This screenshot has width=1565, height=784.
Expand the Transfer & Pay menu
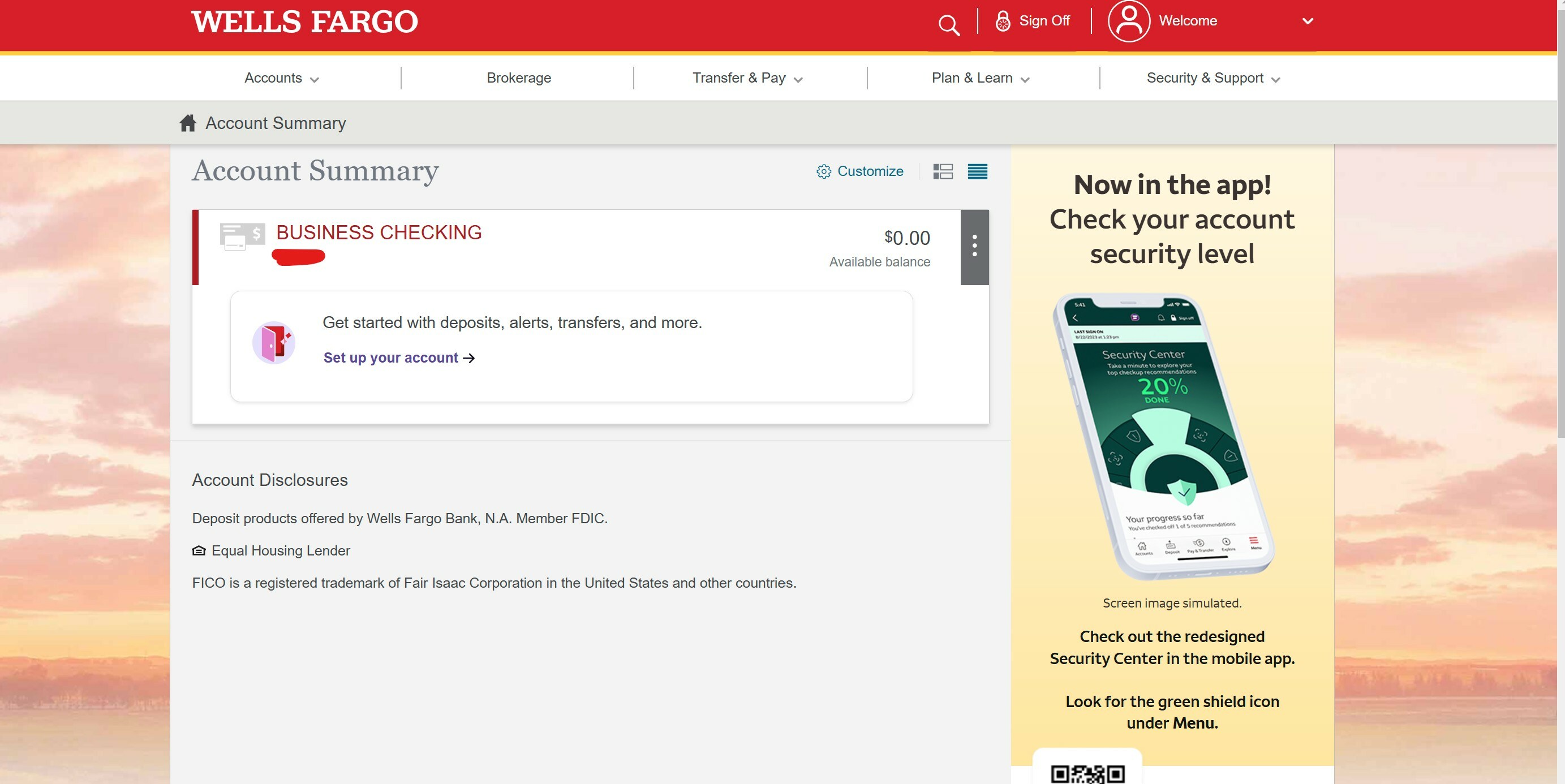pyautogui.click(x=747, y=77)
